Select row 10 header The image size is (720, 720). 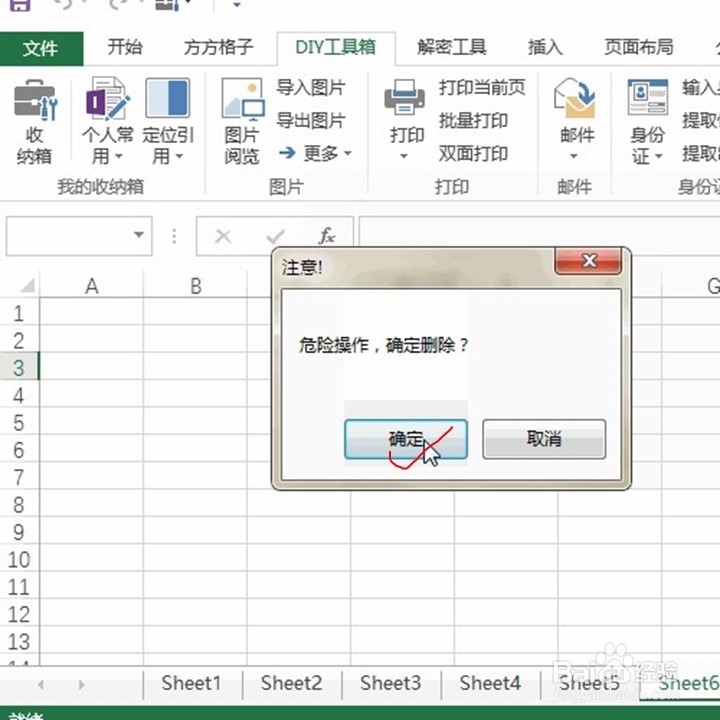pyautogui.click(x=19, y=559)
